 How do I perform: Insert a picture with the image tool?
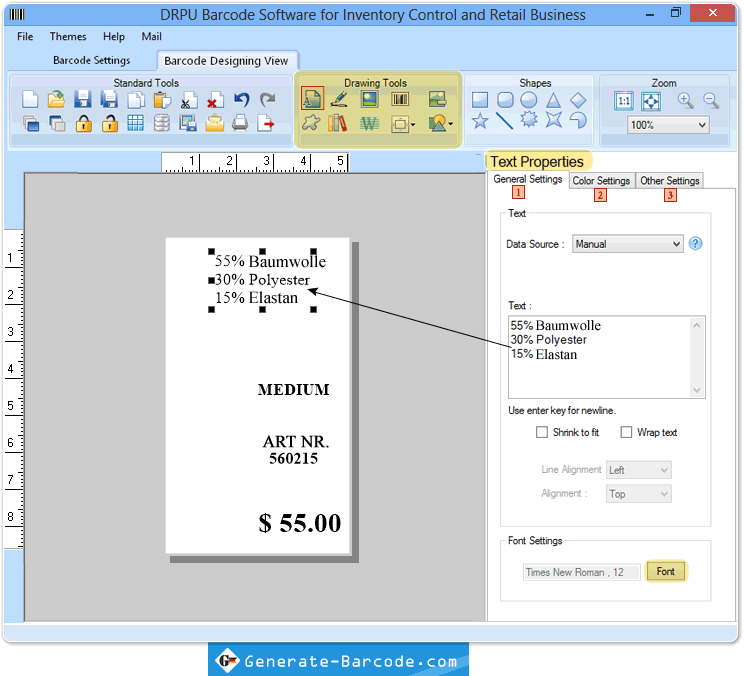pos(370,99)
